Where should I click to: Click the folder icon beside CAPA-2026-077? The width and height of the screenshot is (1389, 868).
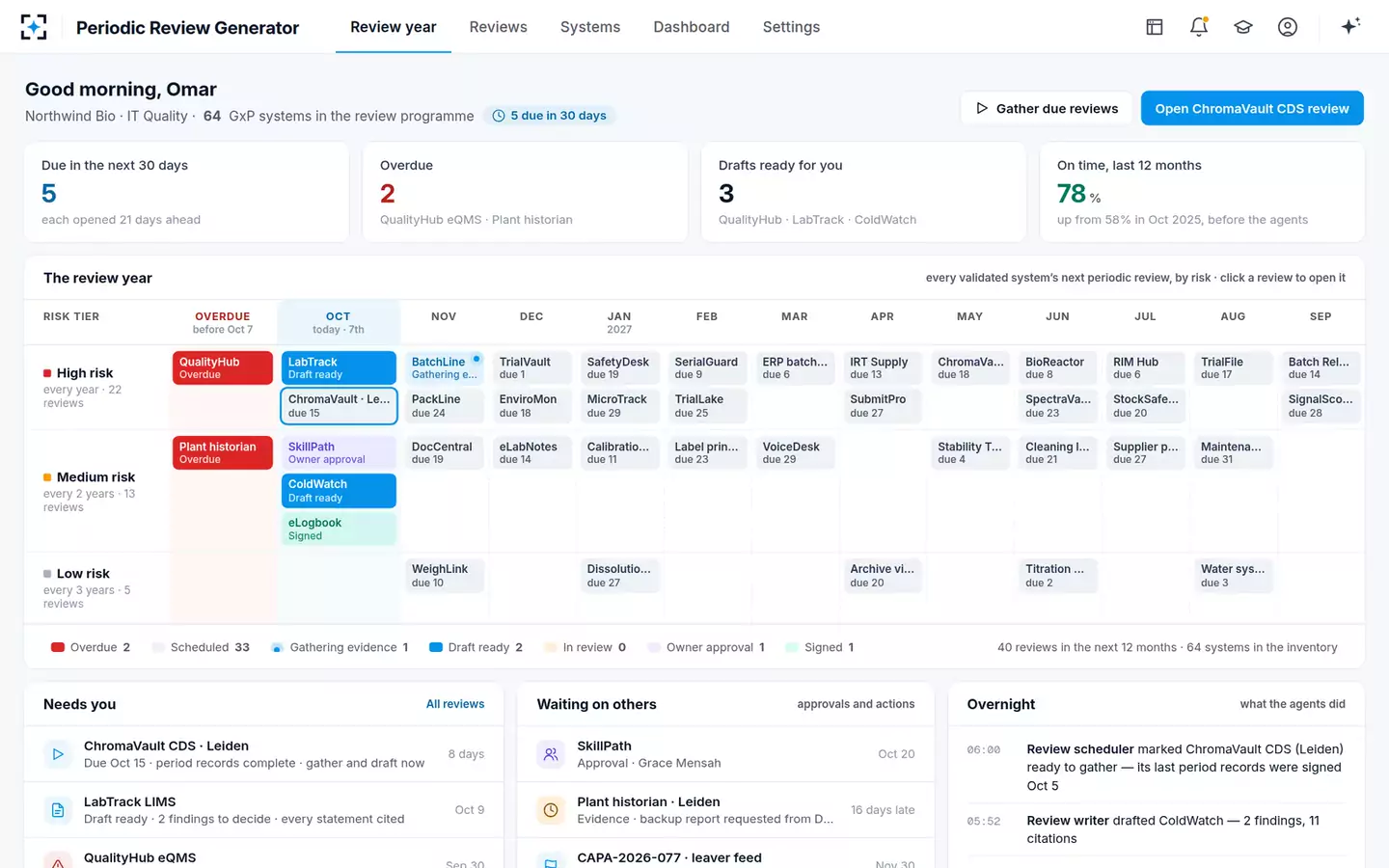551,861
